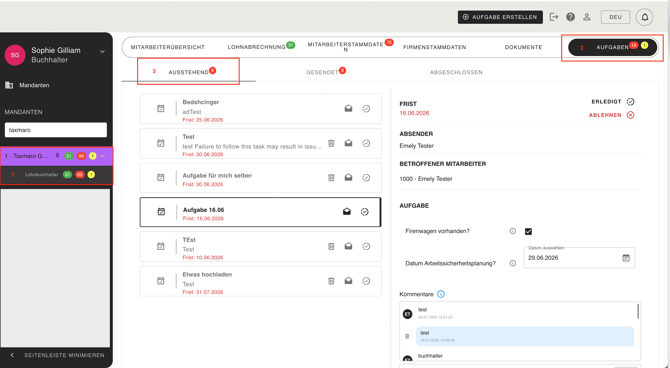Select the Aufgaben tab
The height and width of the screenshot is (368, 670).
coord(612,47)
